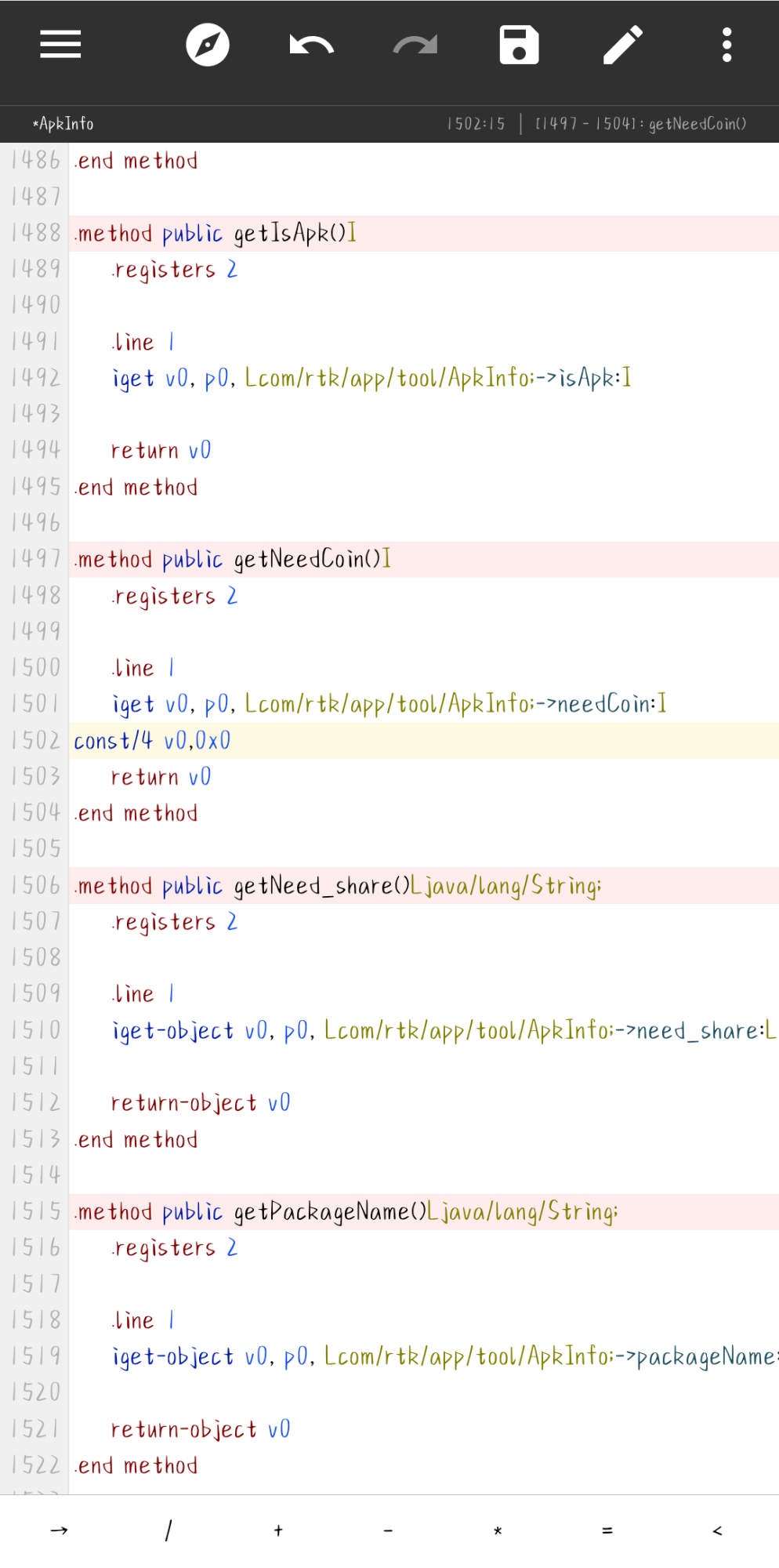
Task: Insert slash symbol from shortcut bar
Action: (168, 1530)
